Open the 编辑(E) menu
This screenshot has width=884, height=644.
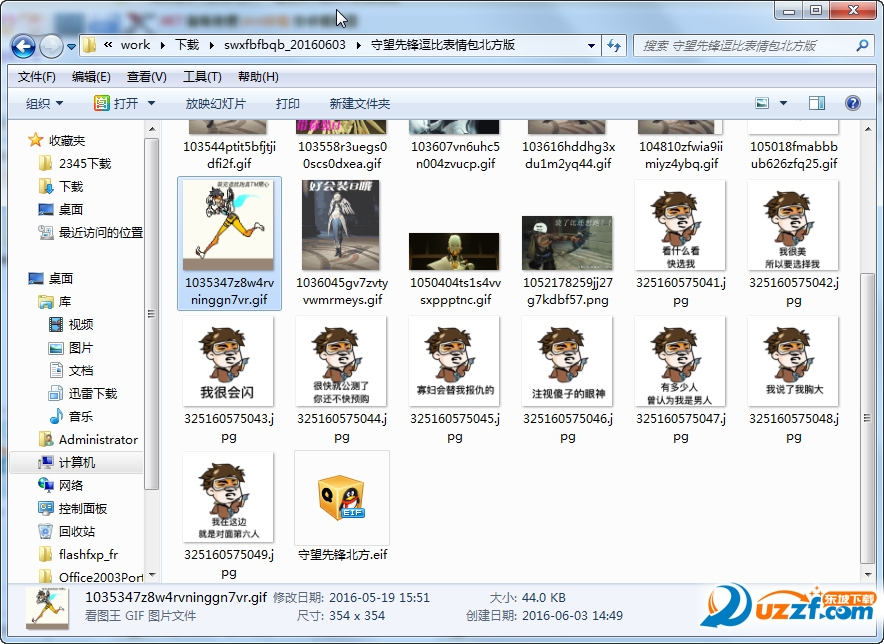click(x=91, y=77)
